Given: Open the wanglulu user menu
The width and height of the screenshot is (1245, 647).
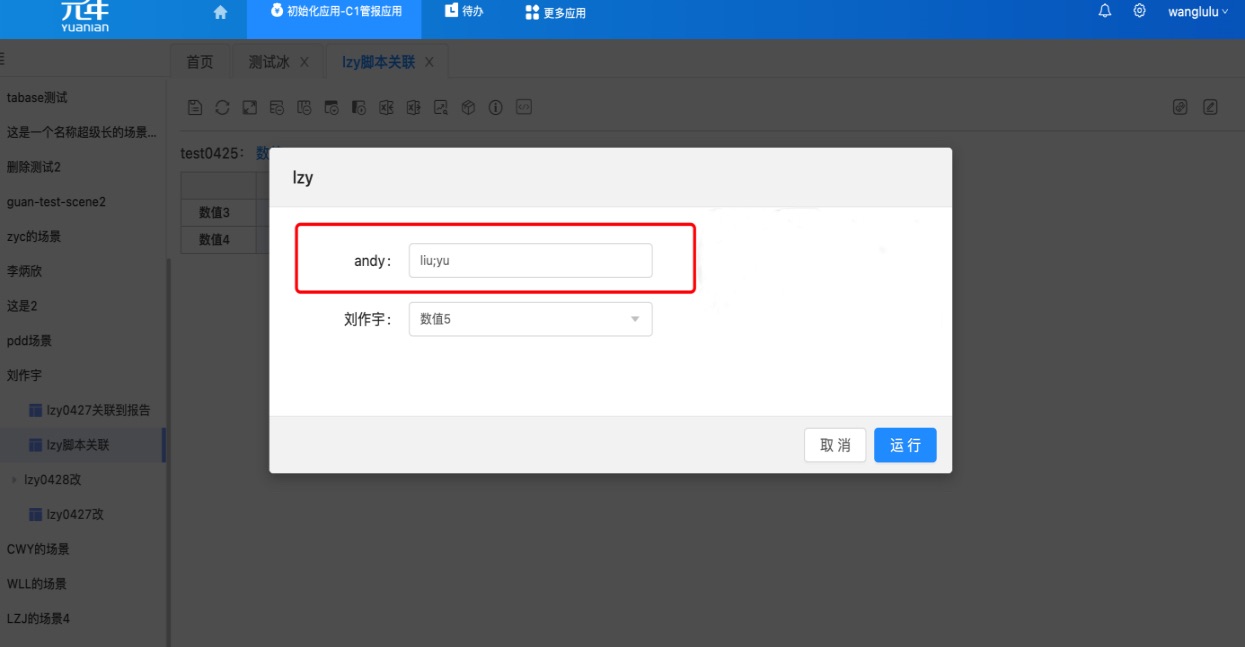Looking at the screenshot, I should pyautogui.click(x=1197, y=12).
